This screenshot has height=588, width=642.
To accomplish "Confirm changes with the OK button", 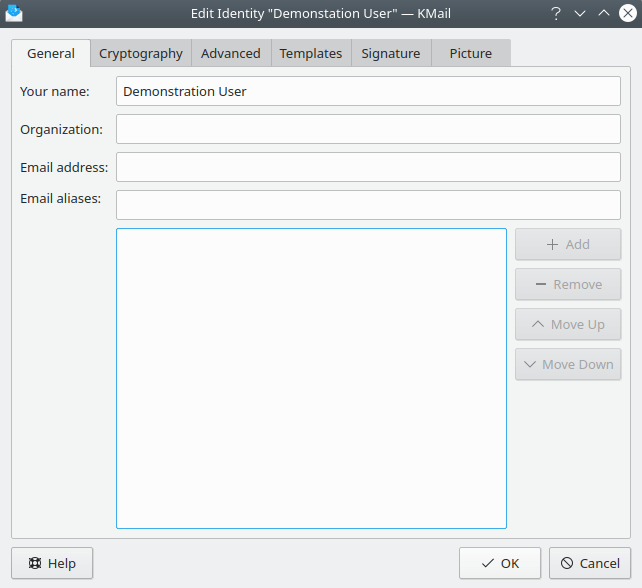I will click(x=499, y=563).
